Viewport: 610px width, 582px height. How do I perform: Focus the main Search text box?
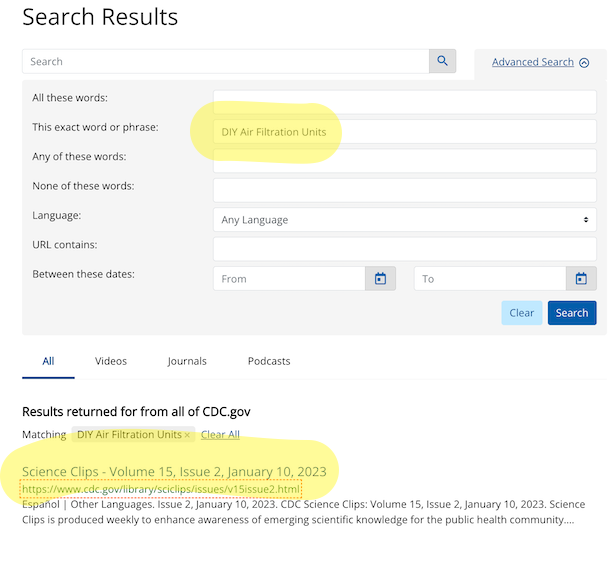tap(225, 62)
